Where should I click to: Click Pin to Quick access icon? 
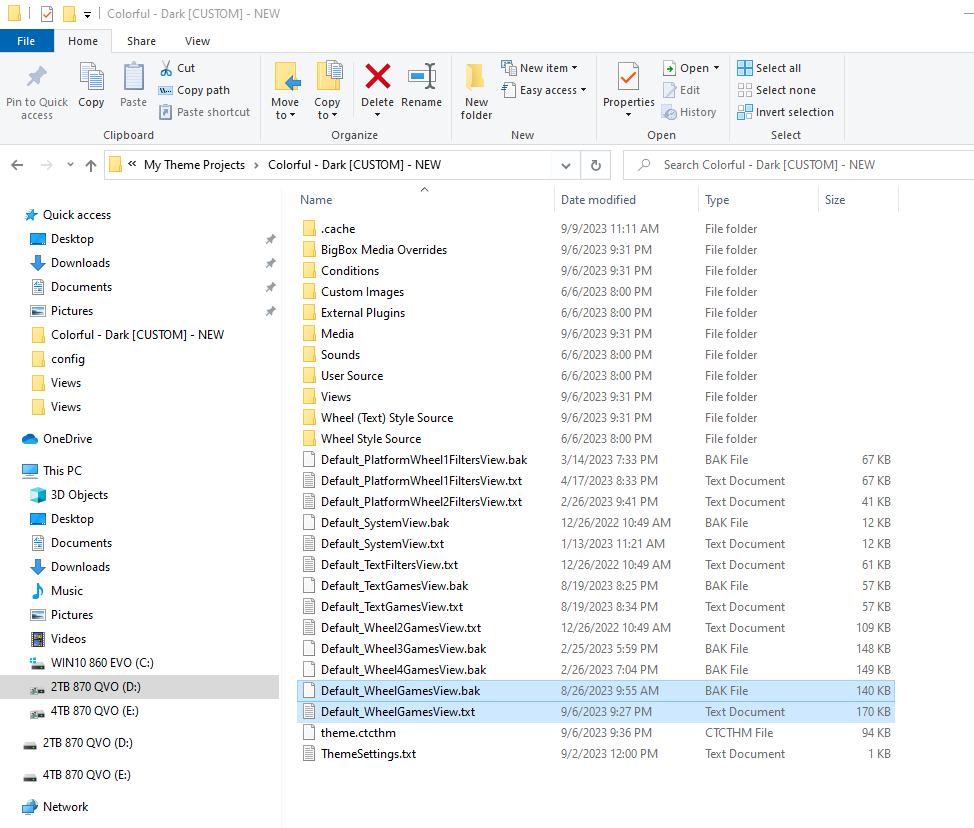tap(37, 77)
